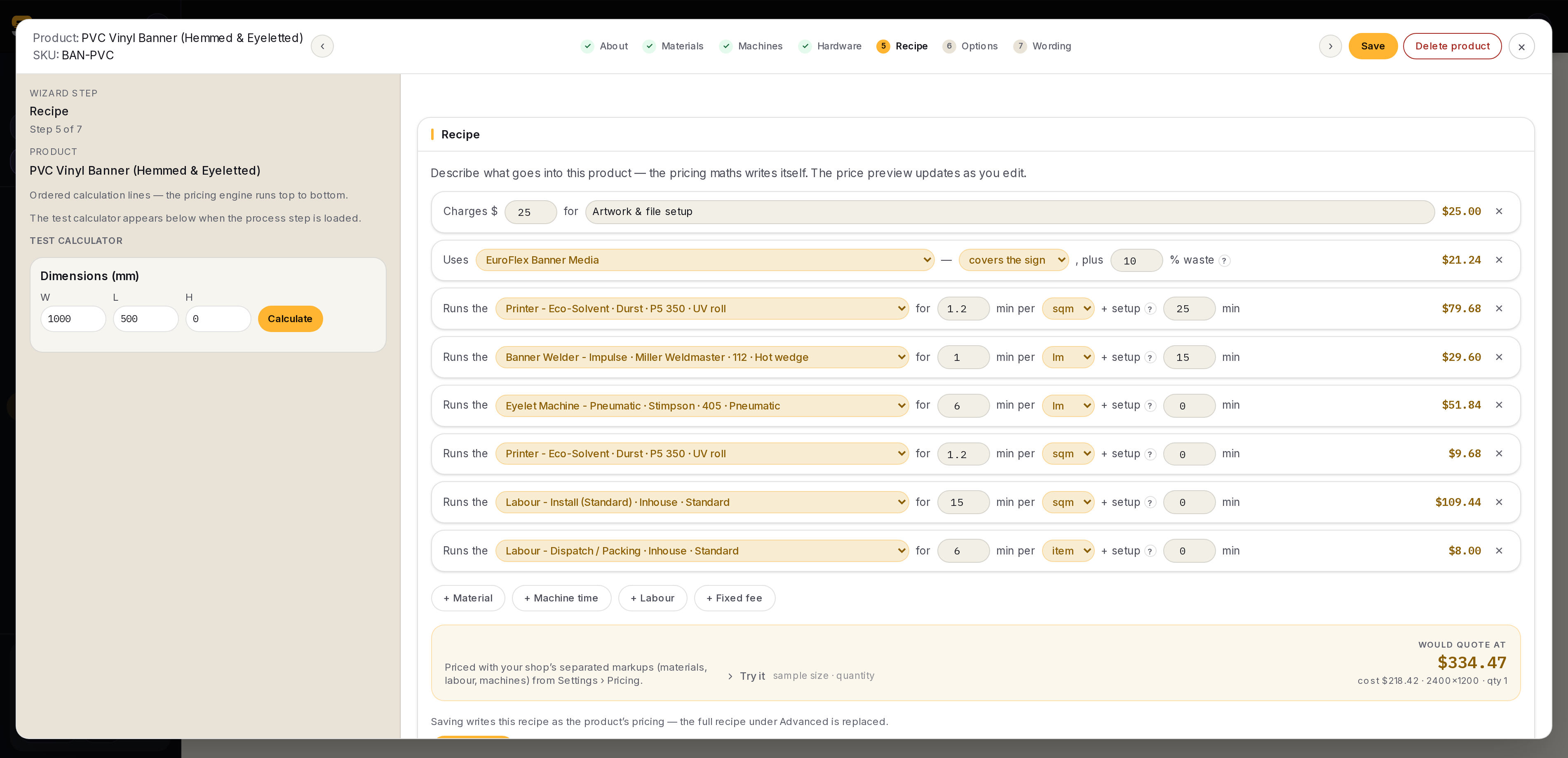Image resolution: width=1568 pixels, height=758 pixels.
Task: Open the 'covers the sign' dropdown
Action: [x=1014, y=260]
